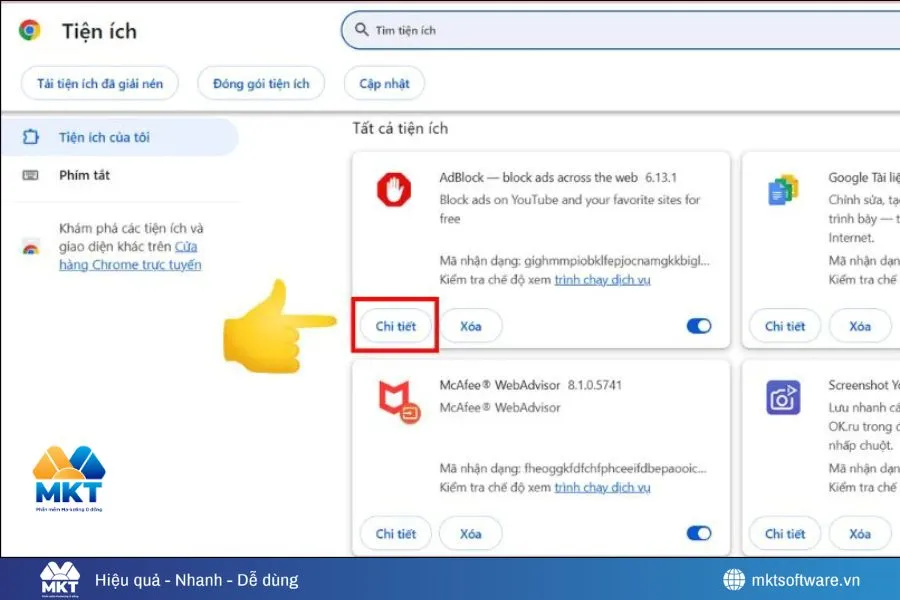Click the Tiện ích của tôi sidebar icon
900x600 pixels.
(x=31, y=136)
